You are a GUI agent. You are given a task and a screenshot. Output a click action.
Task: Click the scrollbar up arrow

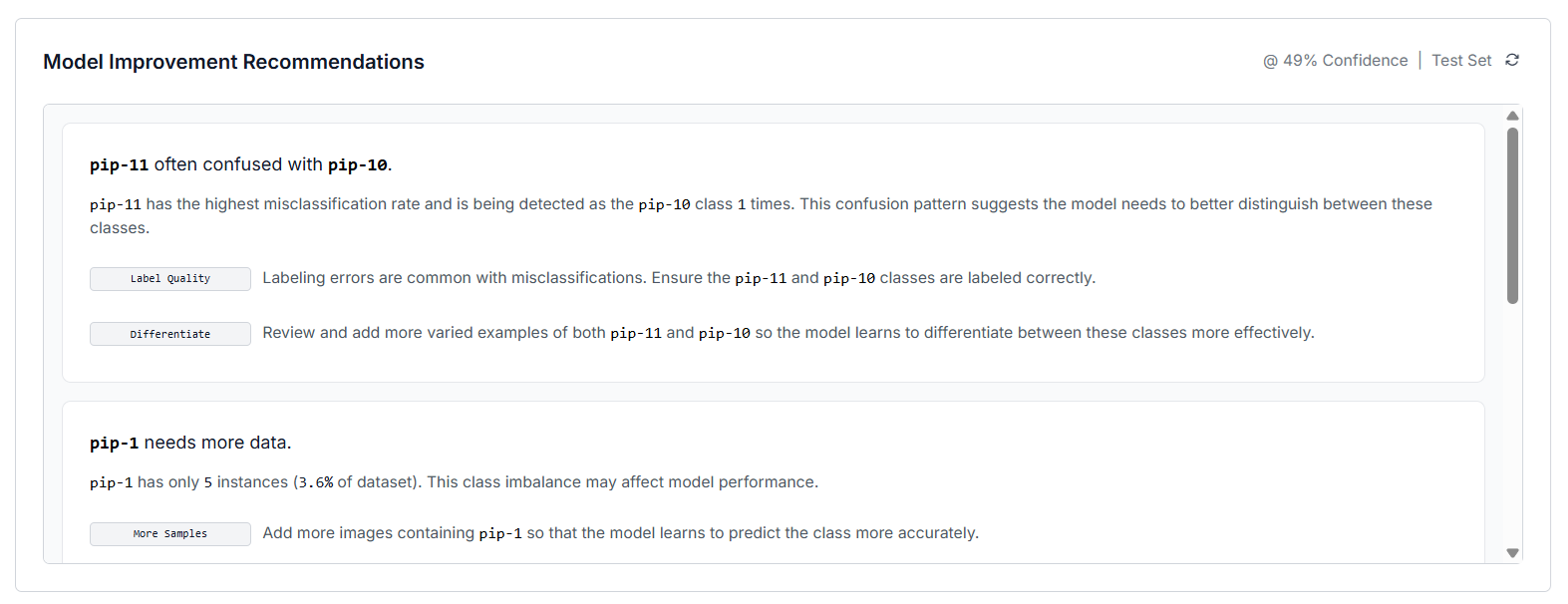(1512, 116)
